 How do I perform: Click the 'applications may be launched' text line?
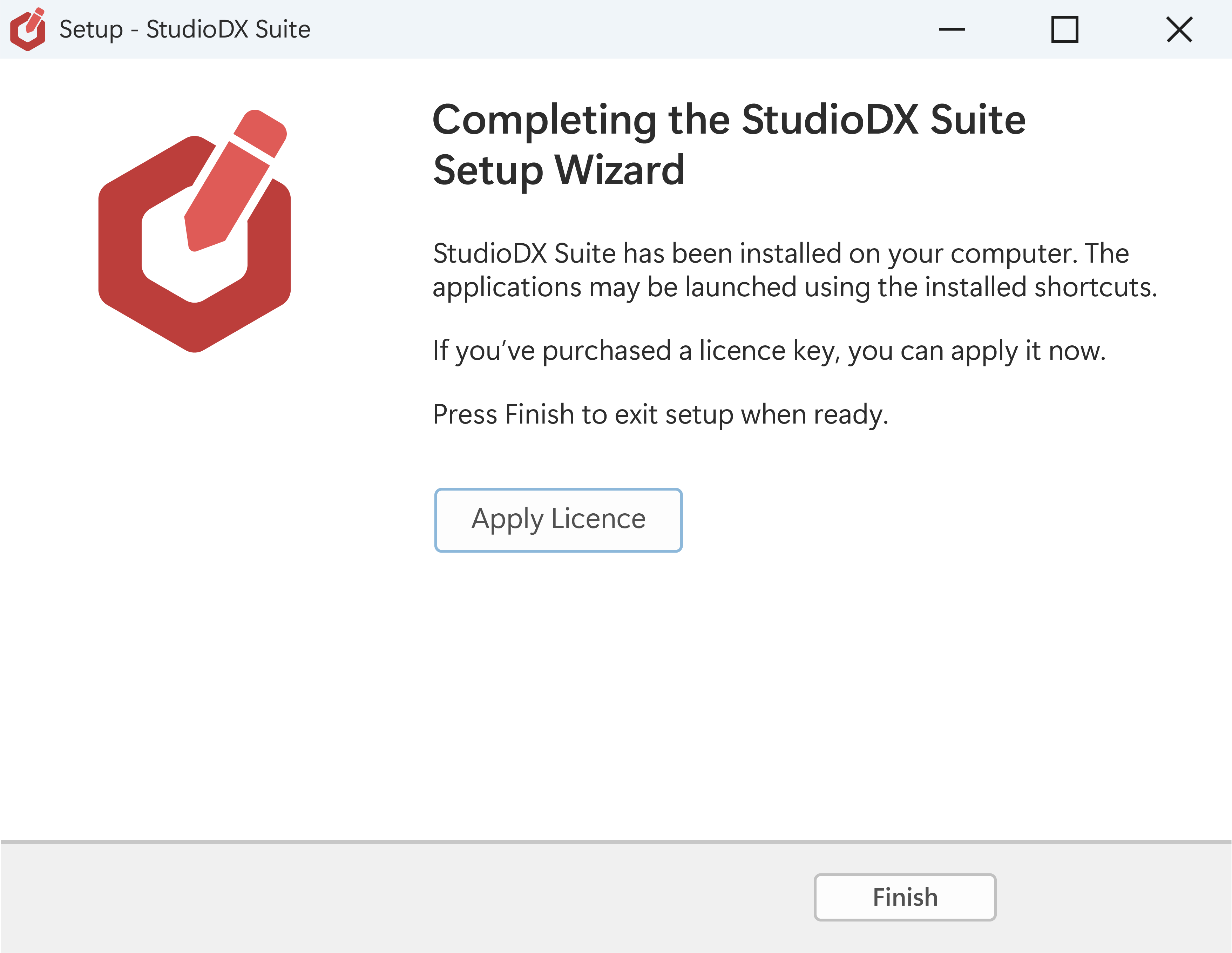(x=795, y=287)
